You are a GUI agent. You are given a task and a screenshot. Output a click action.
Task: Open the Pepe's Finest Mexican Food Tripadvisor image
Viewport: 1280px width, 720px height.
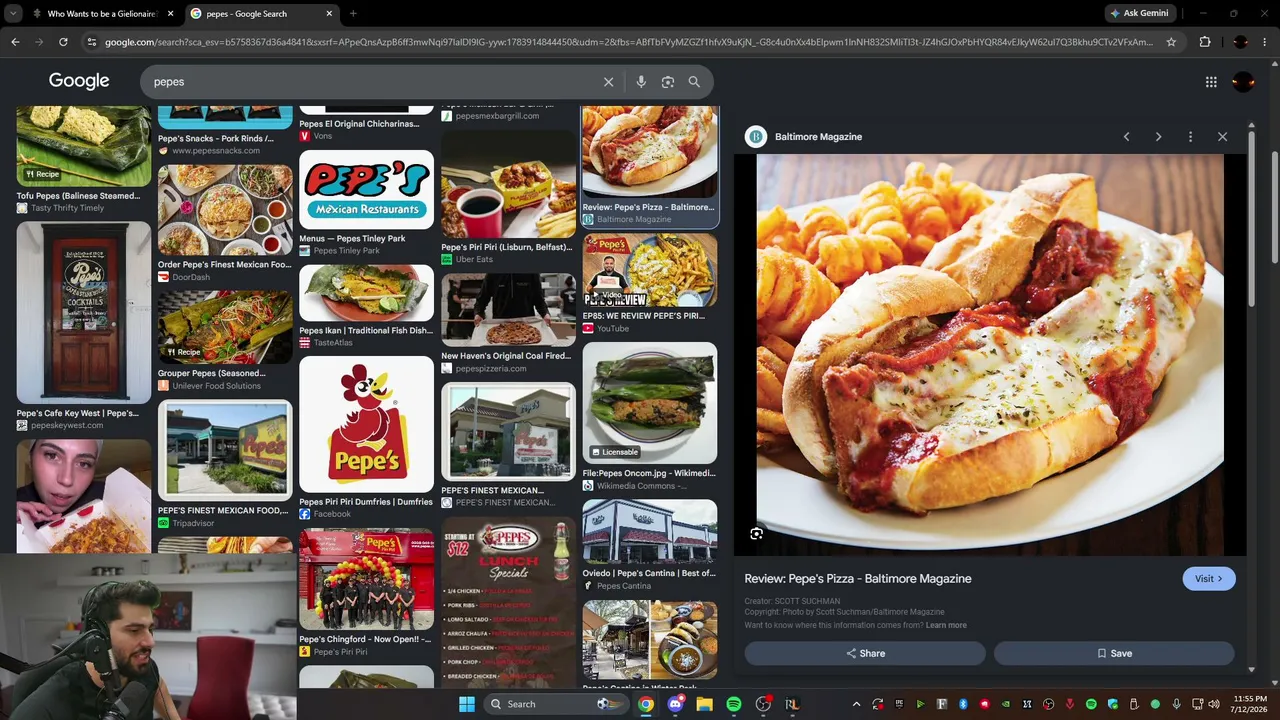pos(225,451)
